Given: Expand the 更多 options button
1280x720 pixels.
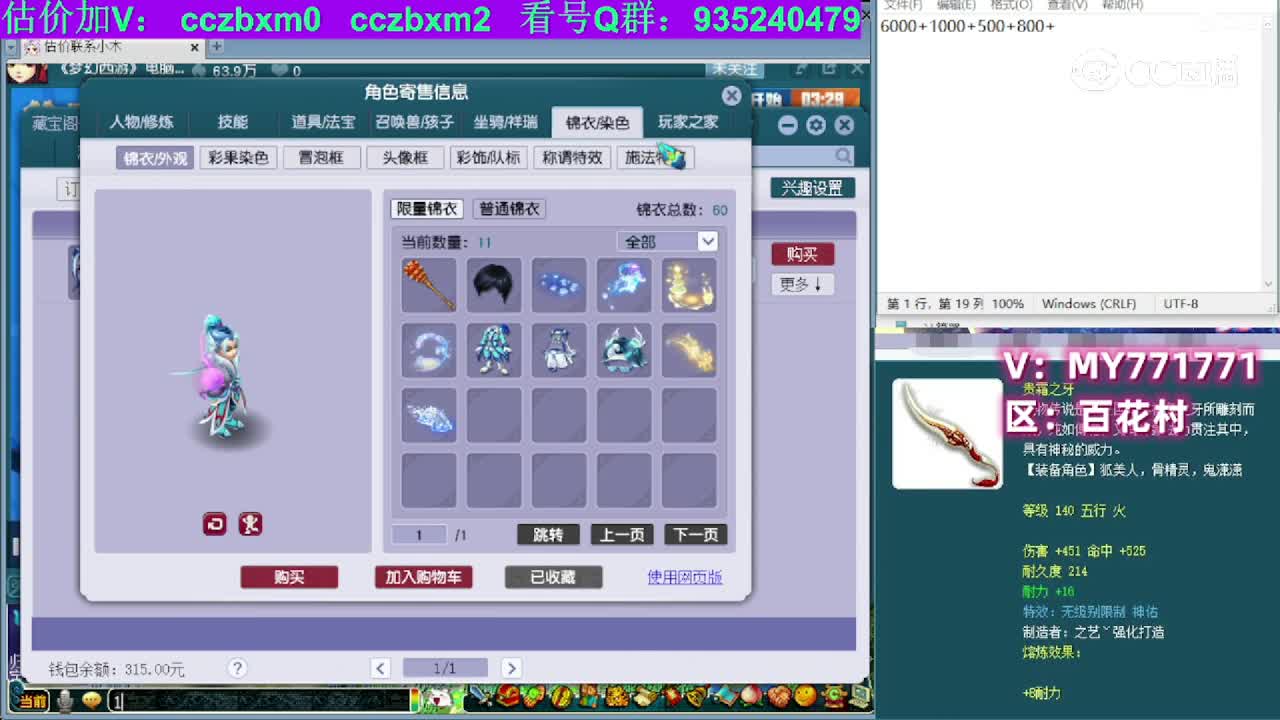Looking at the screenshot, I should 801,285.
